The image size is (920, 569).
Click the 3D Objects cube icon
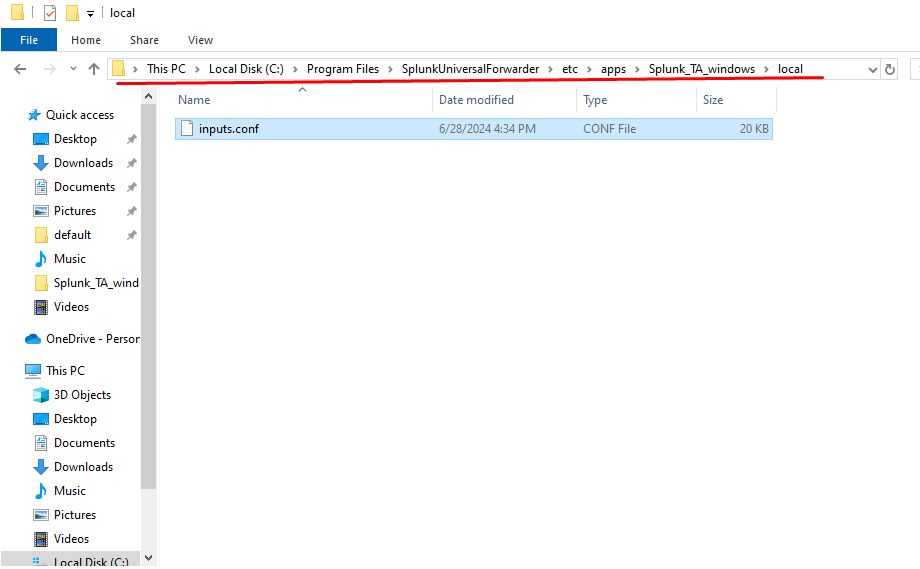(41, 395)
